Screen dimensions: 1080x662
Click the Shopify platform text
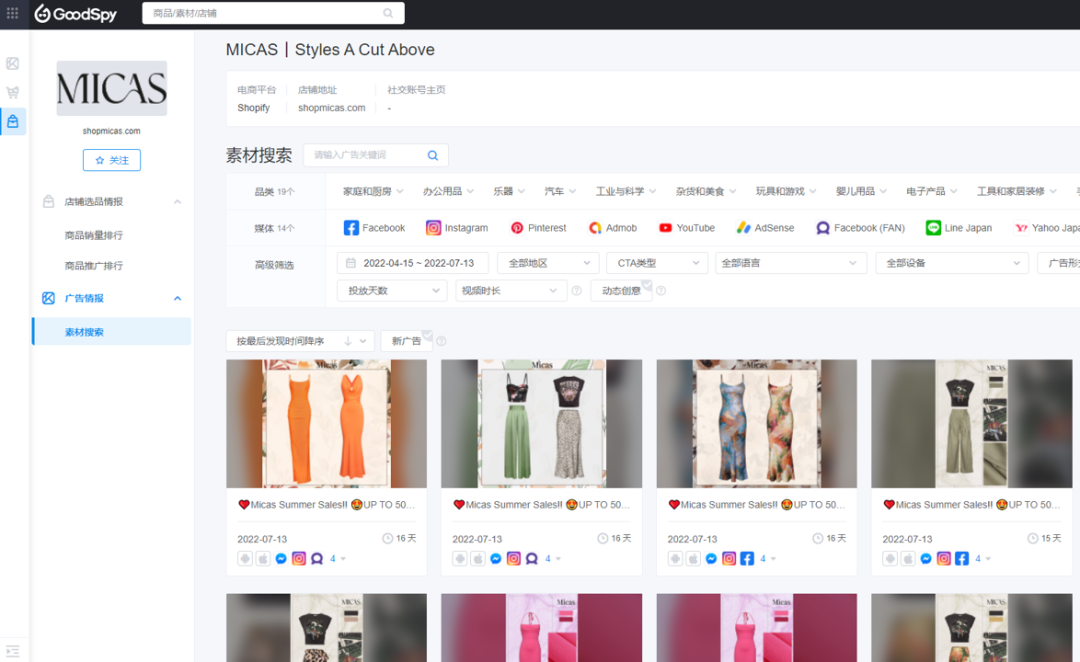point(253,108)
